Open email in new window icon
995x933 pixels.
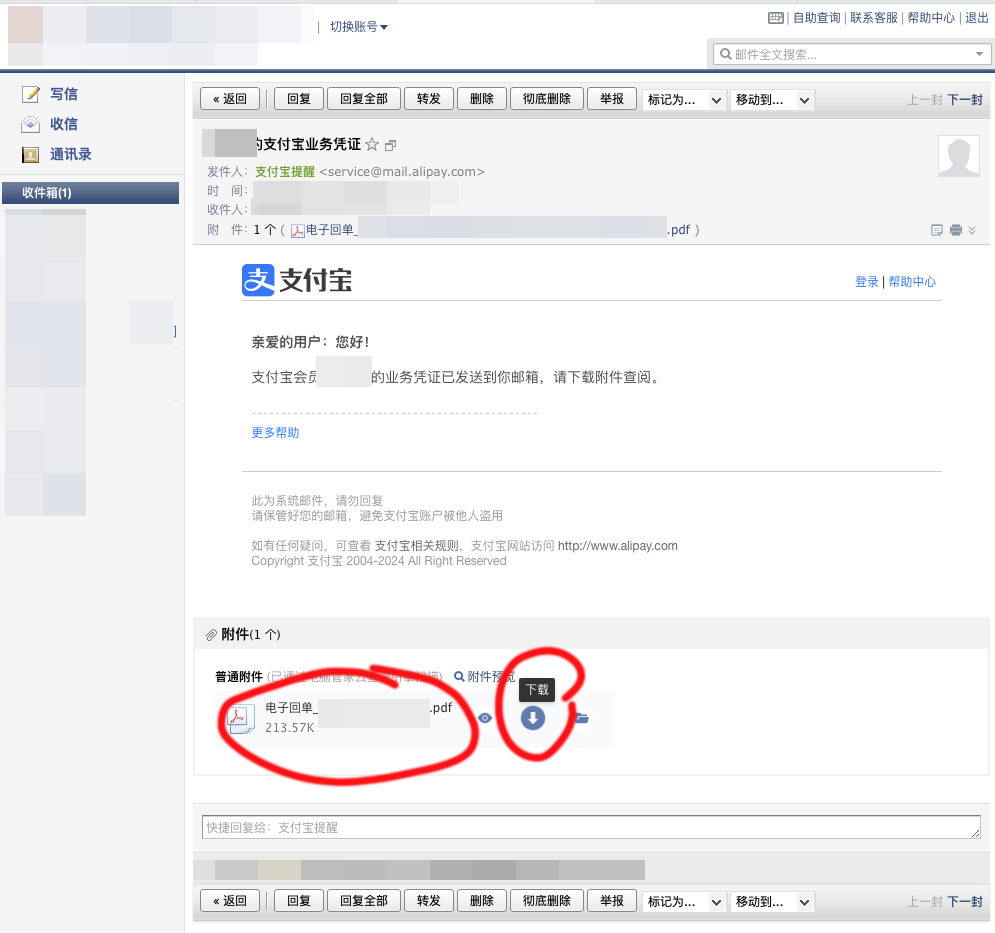pos(391,145)
